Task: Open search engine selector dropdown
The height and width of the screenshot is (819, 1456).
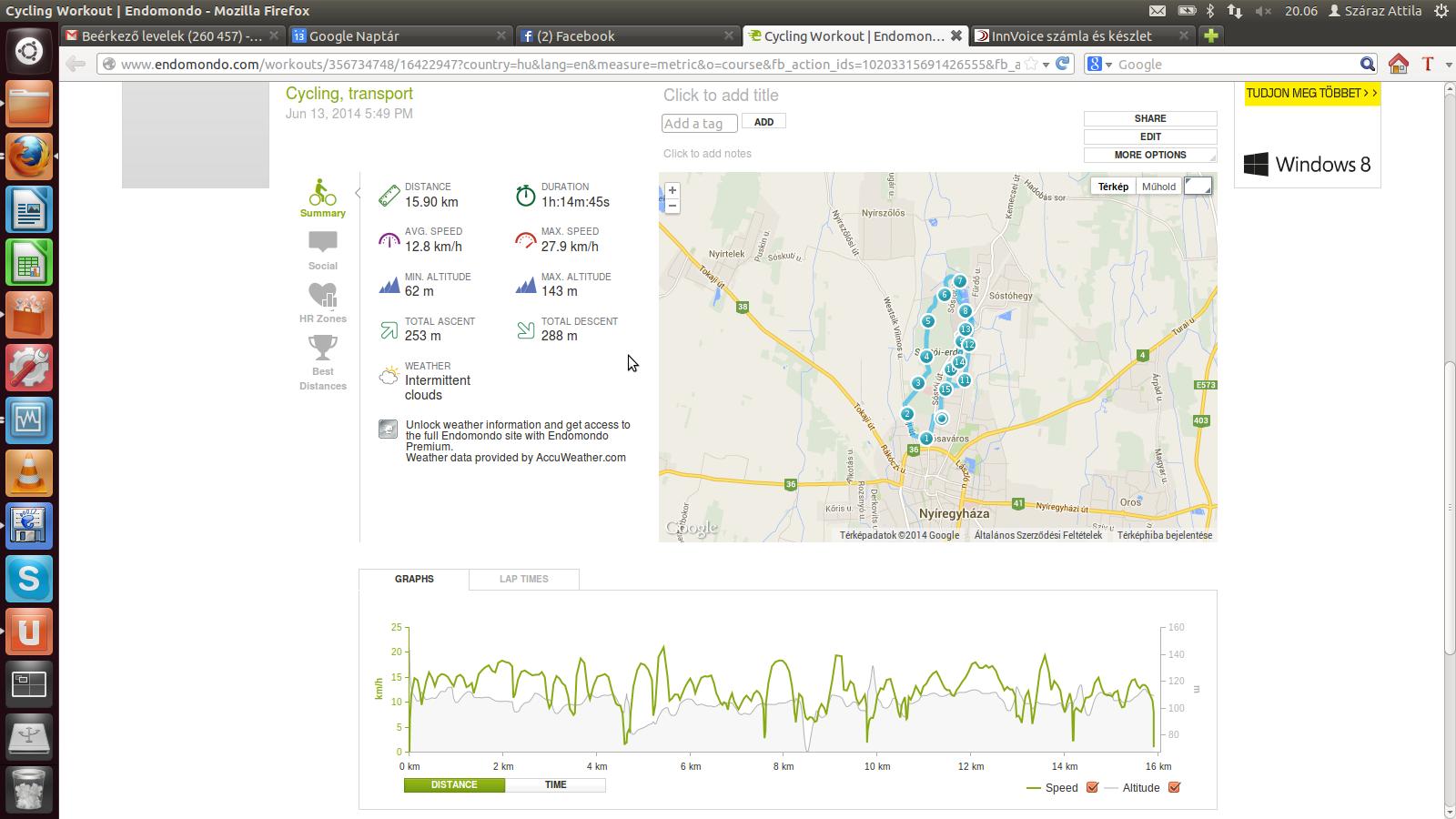Action: tap(1099, 64)
